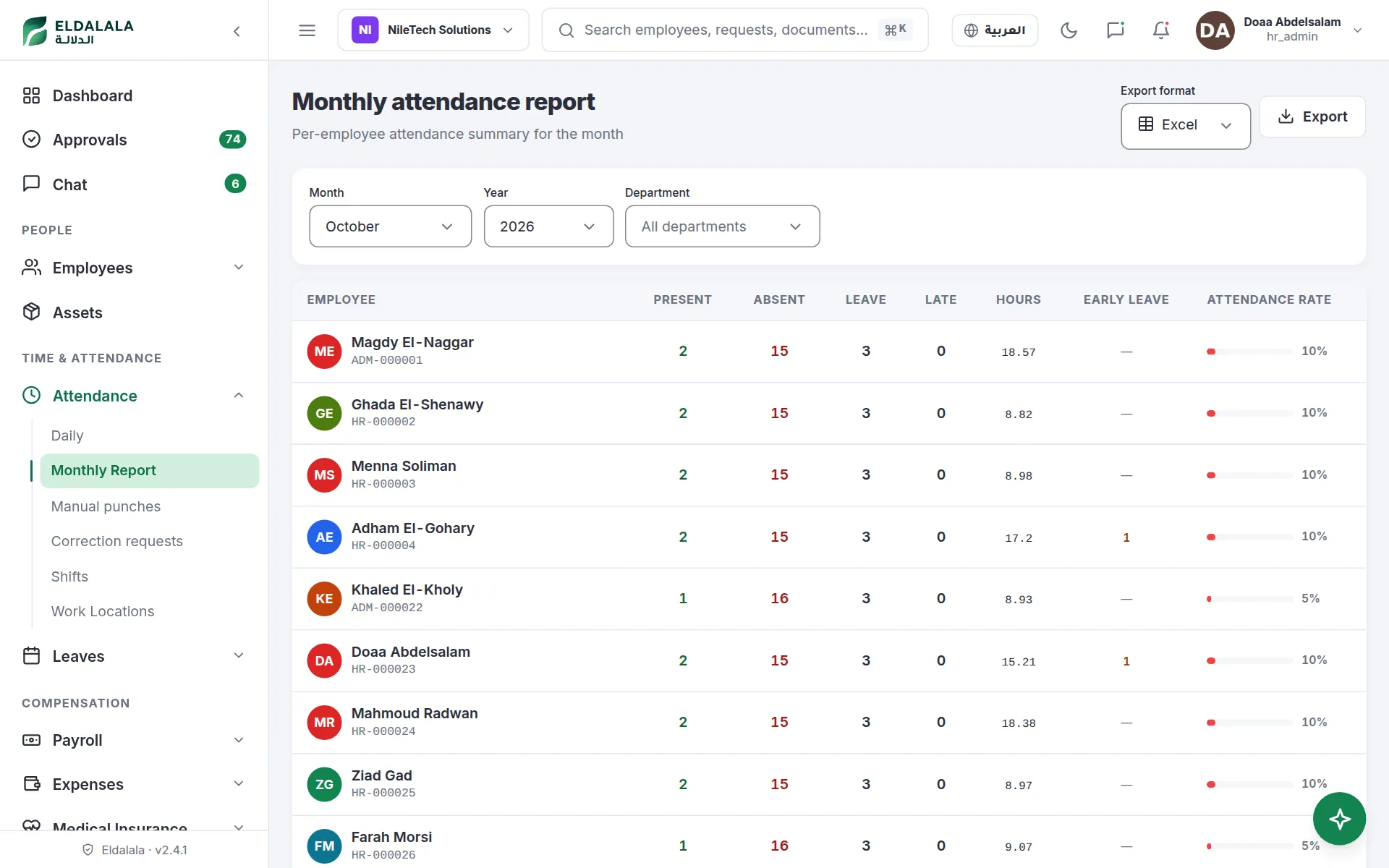Collapse the sidebar with the chevron arrow
The image size is (1389, 868).
237,31
